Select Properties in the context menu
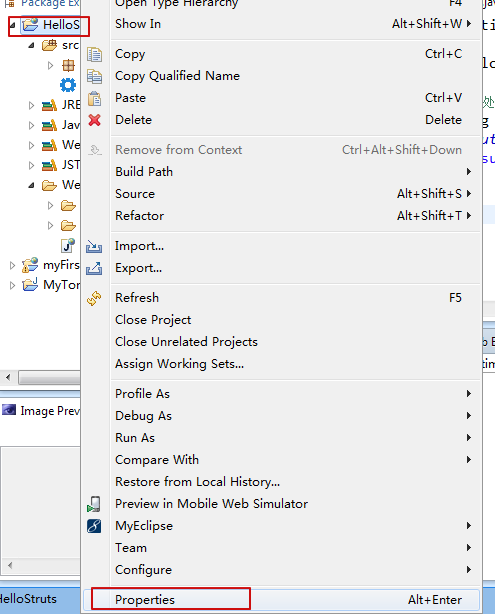This screenshot has width=495, height=614. 282,600
